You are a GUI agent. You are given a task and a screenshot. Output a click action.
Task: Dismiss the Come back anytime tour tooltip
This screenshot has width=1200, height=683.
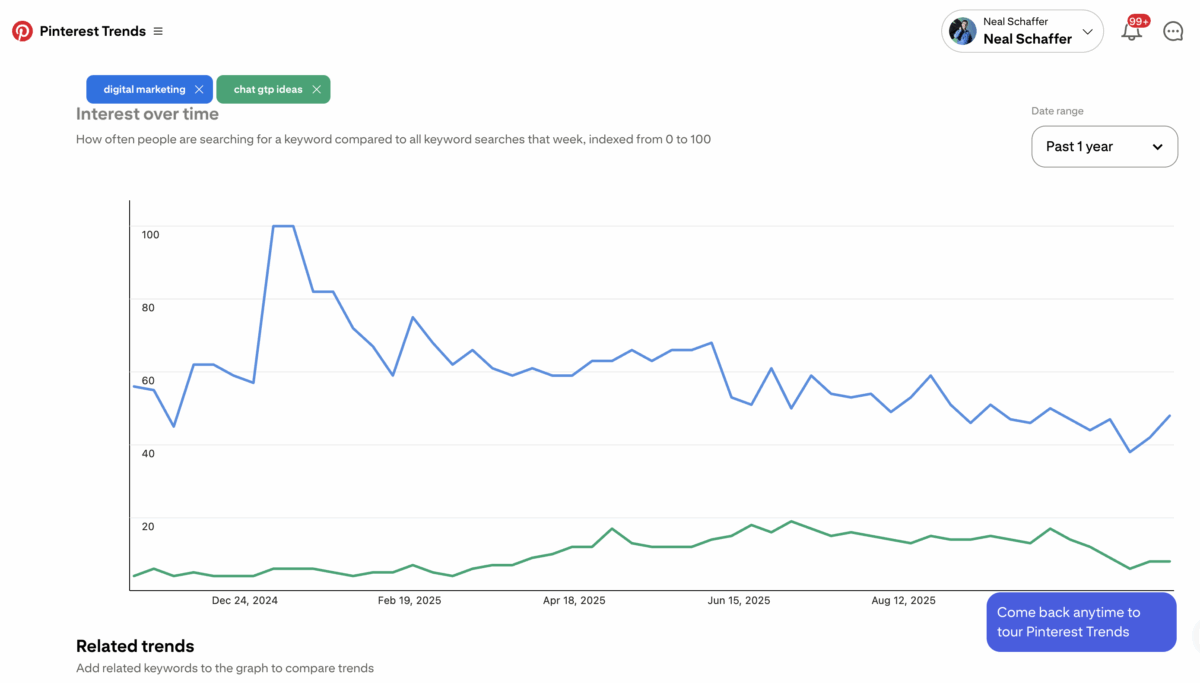pyautogui.click(x=1081, y=621)
